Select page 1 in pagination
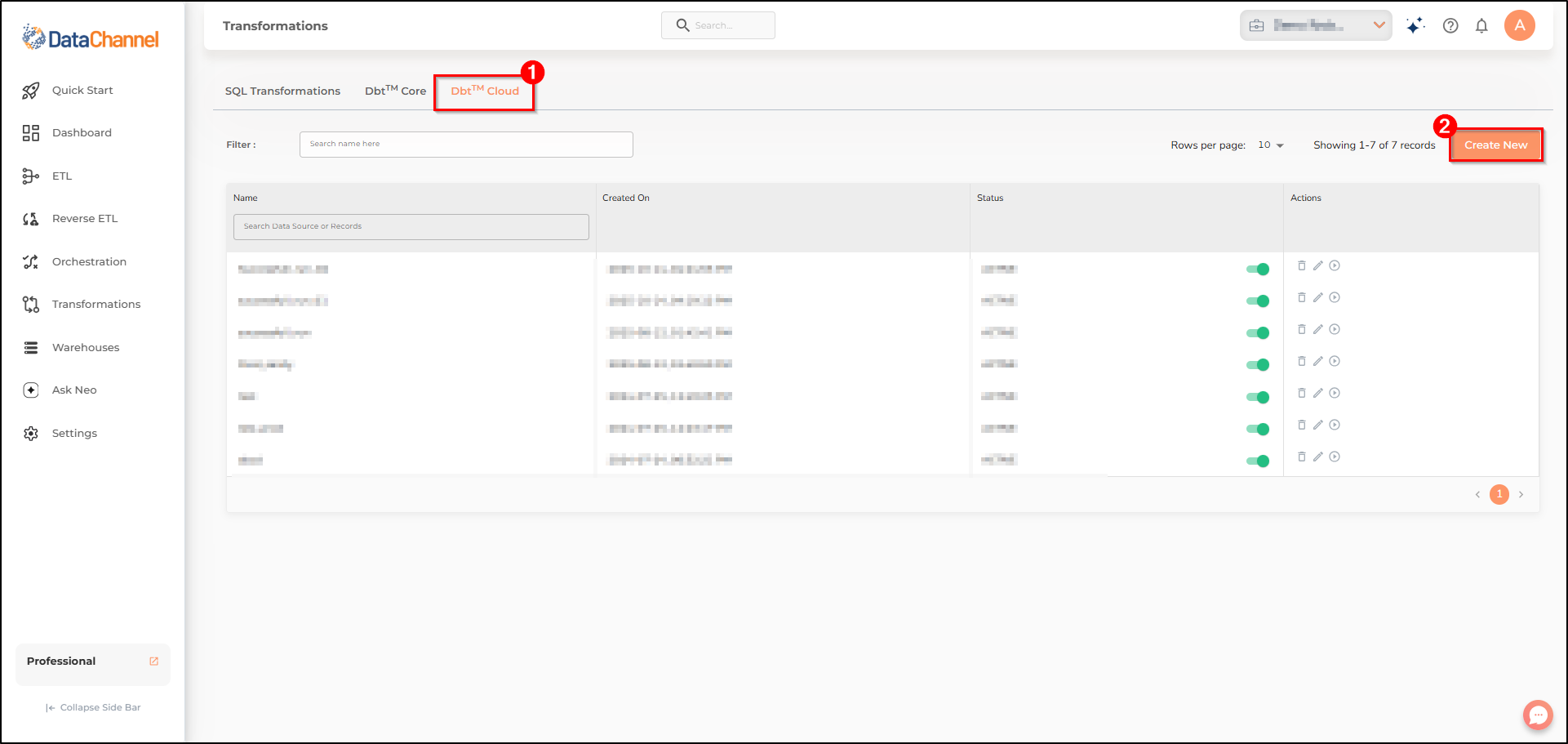Screen dimensions: 1568x744 pos(1499,494)
